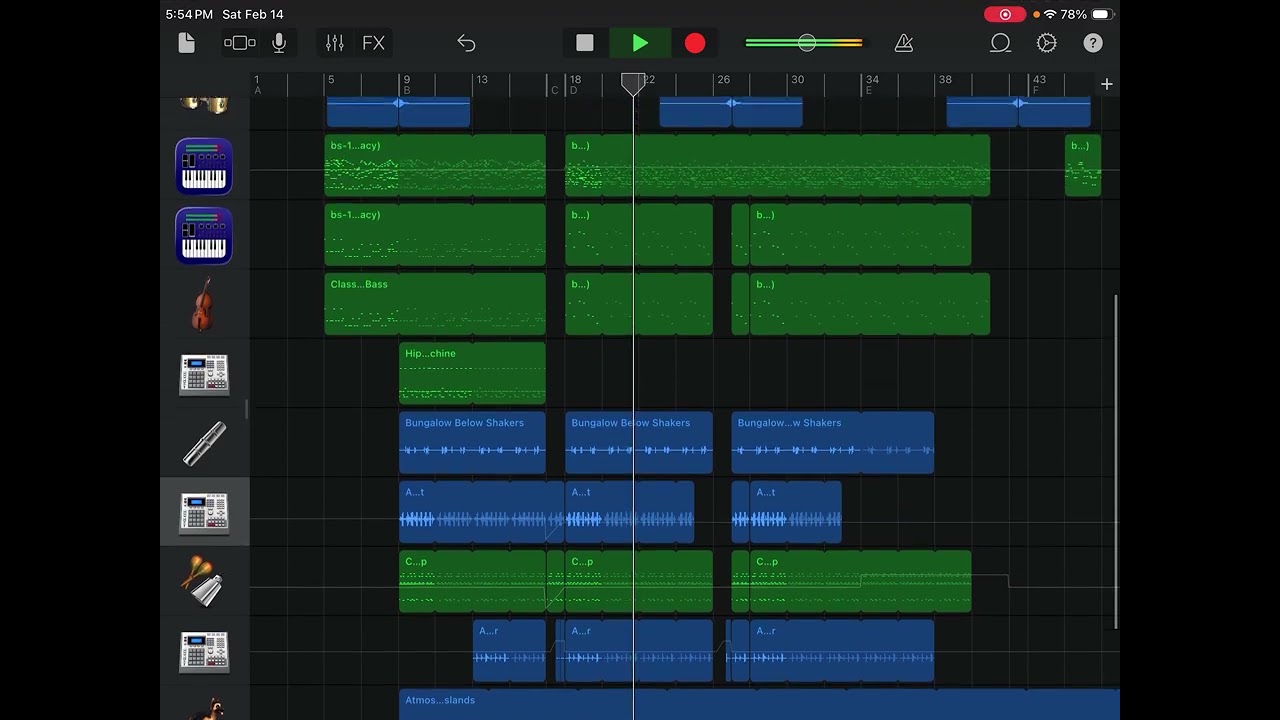Add song section with plus button
The width and height of the screenshot is (1280, 720).
coord(1107,84)
